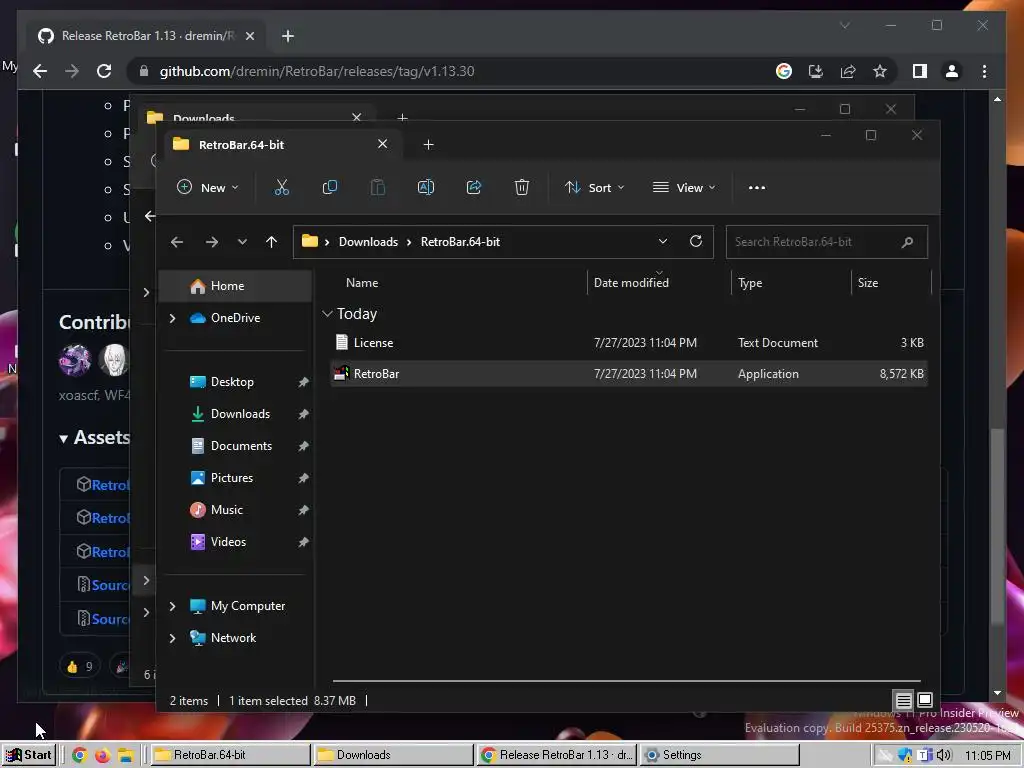Collapse the Today group
Image resolution: width=1024 pixels, height=768 pixels.
click(328, 314)
